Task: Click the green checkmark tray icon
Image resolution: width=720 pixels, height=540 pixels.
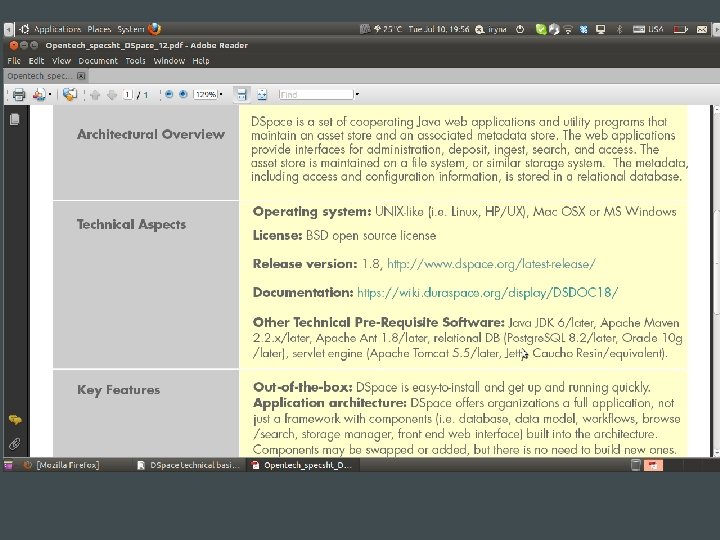Action: (541, 29)
